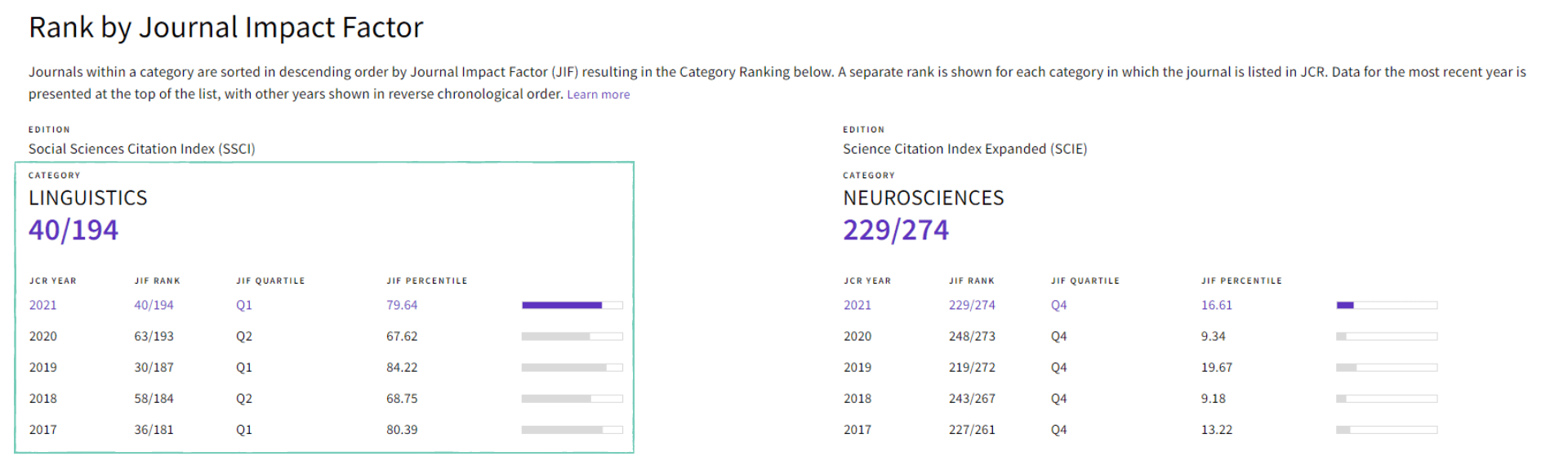Click the 2021 Linguistics percentile progress bar

pyautogui.click(x=572, y=305)
